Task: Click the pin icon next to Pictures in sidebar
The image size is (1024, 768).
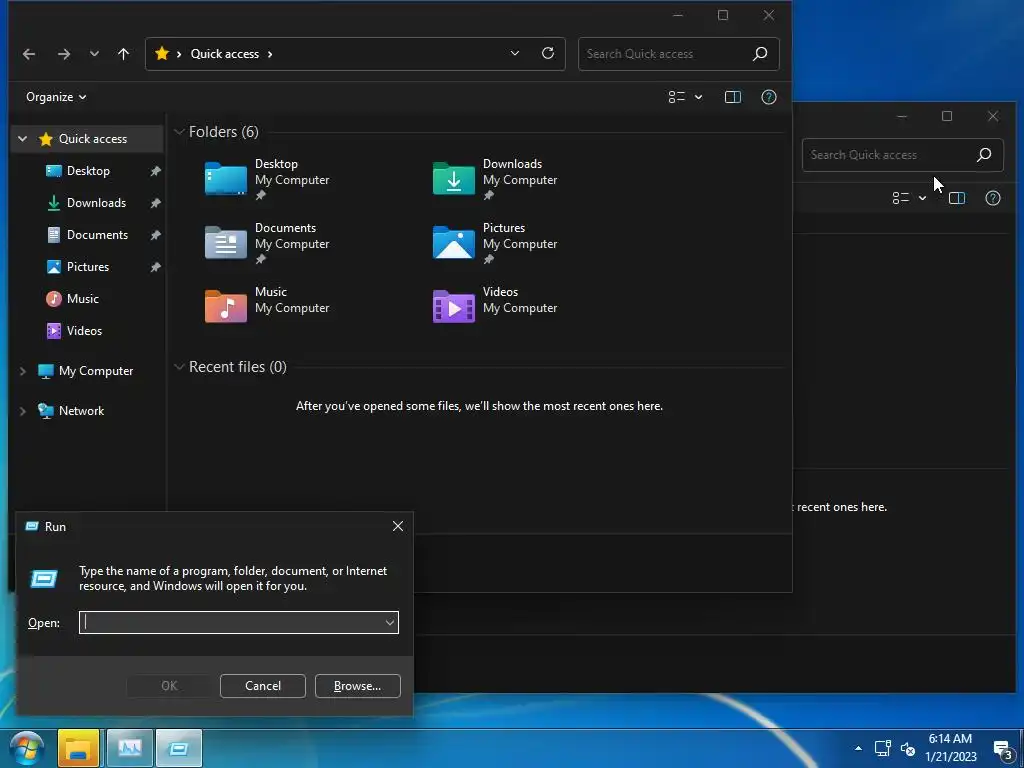Action: coord(155,267)
